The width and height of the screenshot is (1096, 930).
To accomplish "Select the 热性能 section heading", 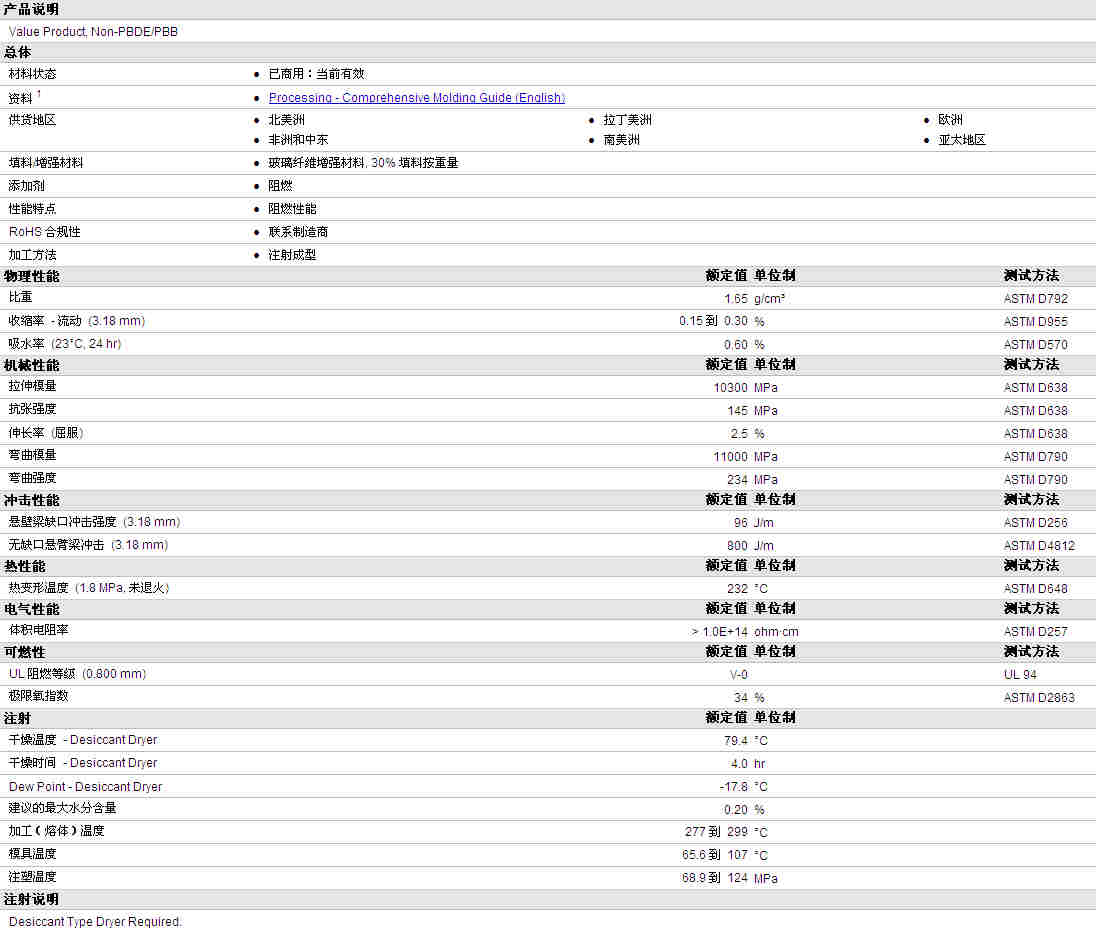I will (25, 566).
